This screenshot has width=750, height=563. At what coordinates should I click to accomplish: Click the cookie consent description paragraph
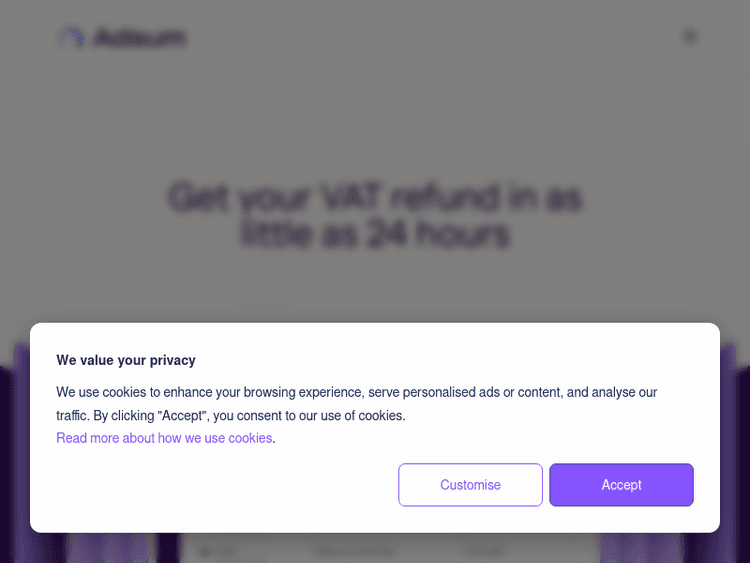(356, 403)
